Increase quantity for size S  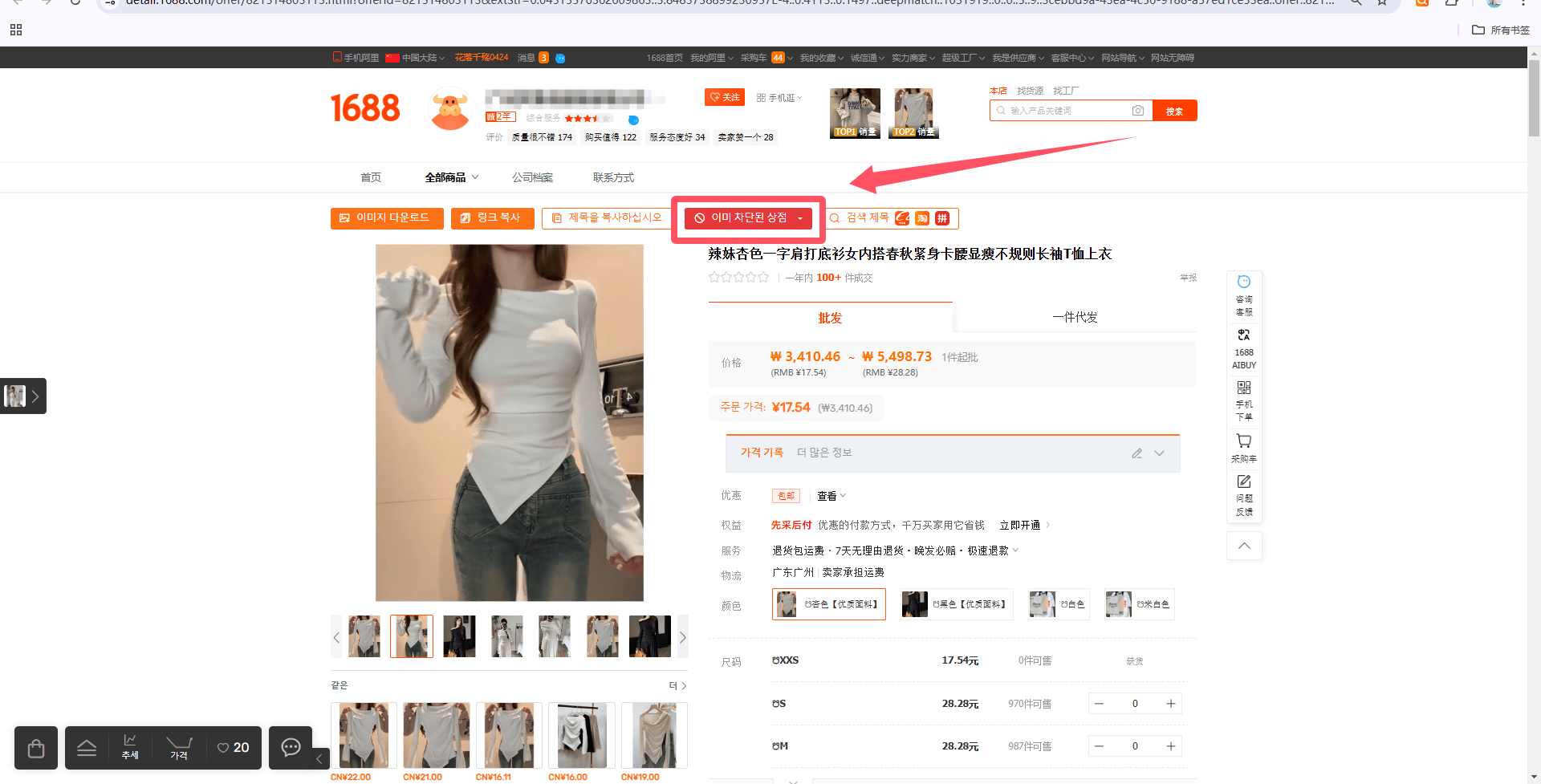click(x=1171, y=704)
